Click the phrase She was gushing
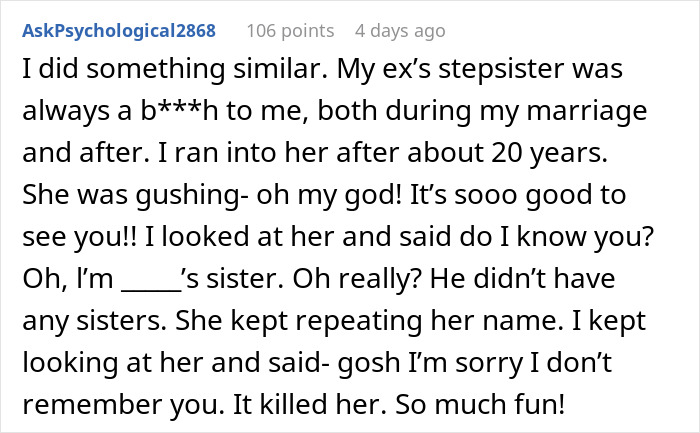Viewport: 700px width, 433px height. (x=132, y=195)
